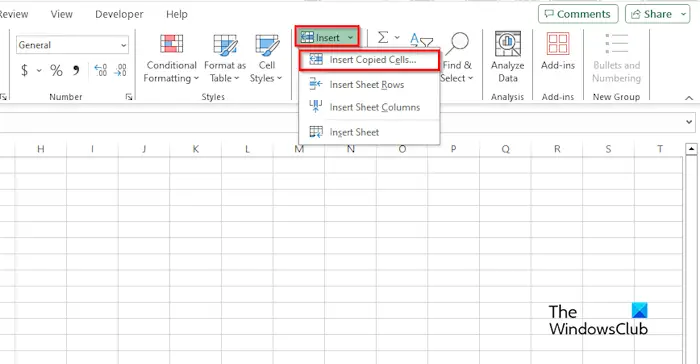
Task: Select column S header
Action: 608,149
